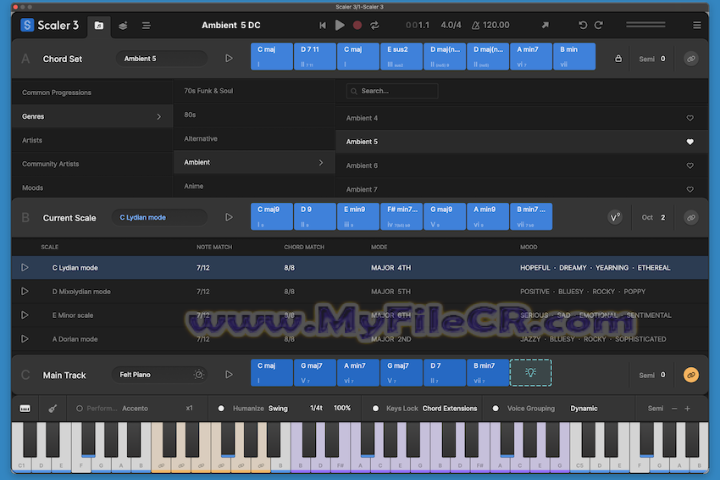Open the list view icon beside layers
This screenshot has width=720, height=480.
pyautogui.click(x=146, y=26)
